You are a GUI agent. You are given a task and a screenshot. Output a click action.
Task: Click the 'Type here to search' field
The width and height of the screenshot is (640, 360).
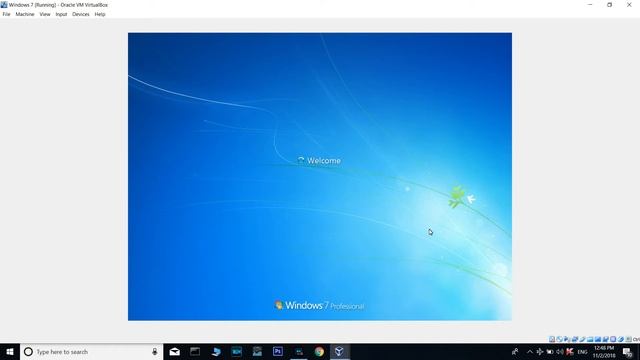(91, 351)
